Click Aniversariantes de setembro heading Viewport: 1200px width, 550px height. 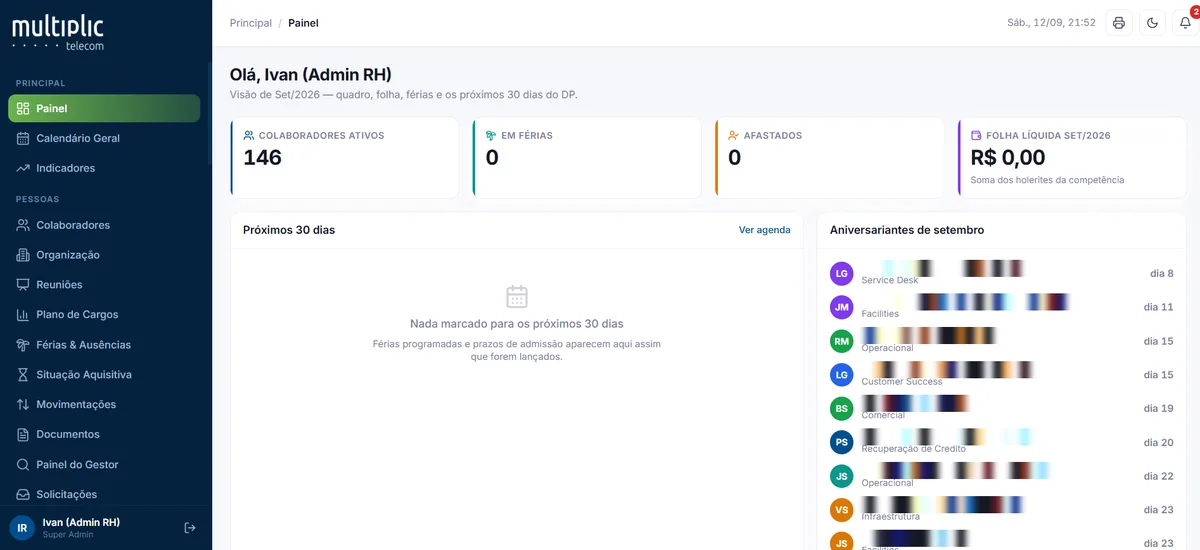[907, 230]
